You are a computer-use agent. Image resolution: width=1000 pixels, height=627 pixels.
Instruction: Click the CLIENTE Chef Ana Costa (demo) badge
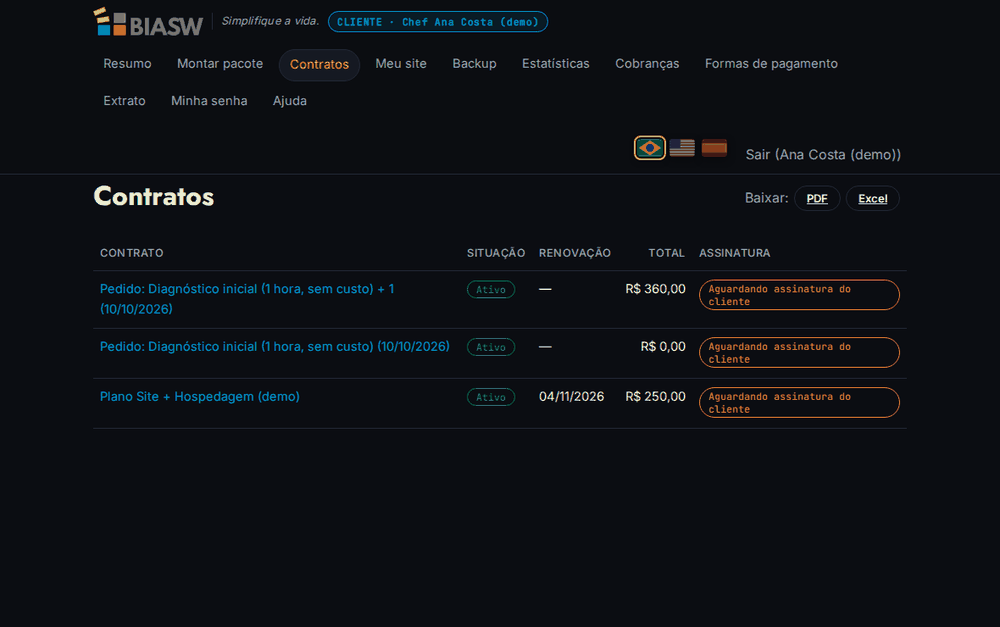coord(438,22)
